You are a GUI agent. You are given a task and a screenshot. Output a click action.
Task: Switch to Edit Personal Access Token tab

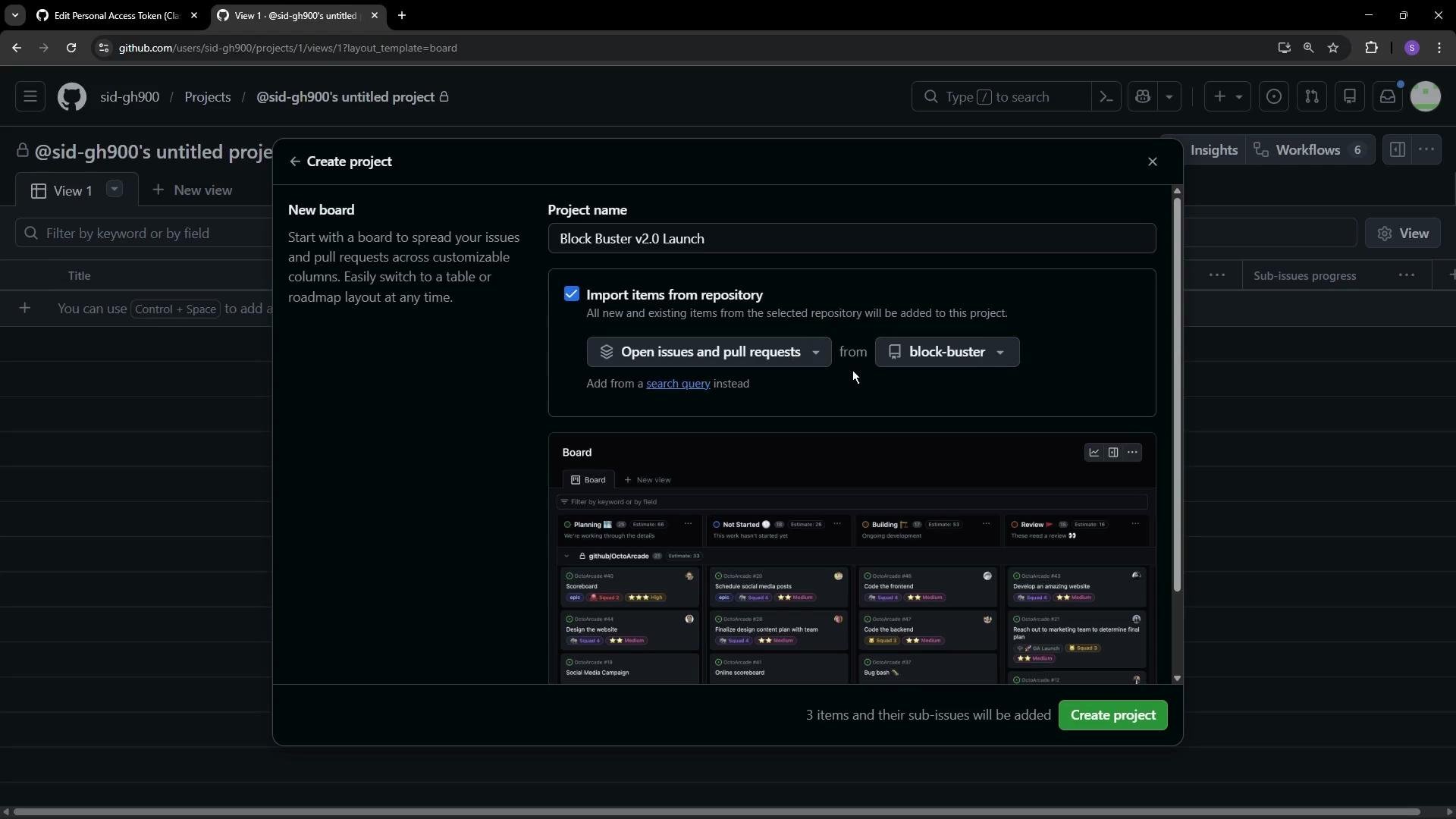(118, 15)
